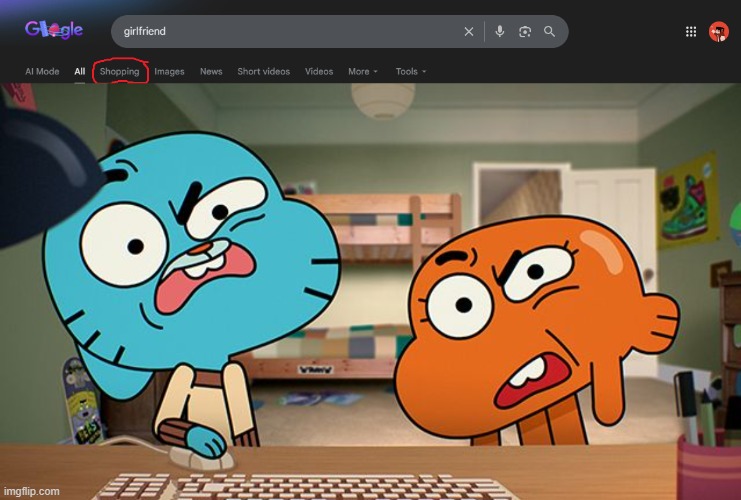Image resolution: width=741 pixels, height=500 pixels.
Task: Switch to Images tab
Action: pyautogui.click(x=169, y=71)
